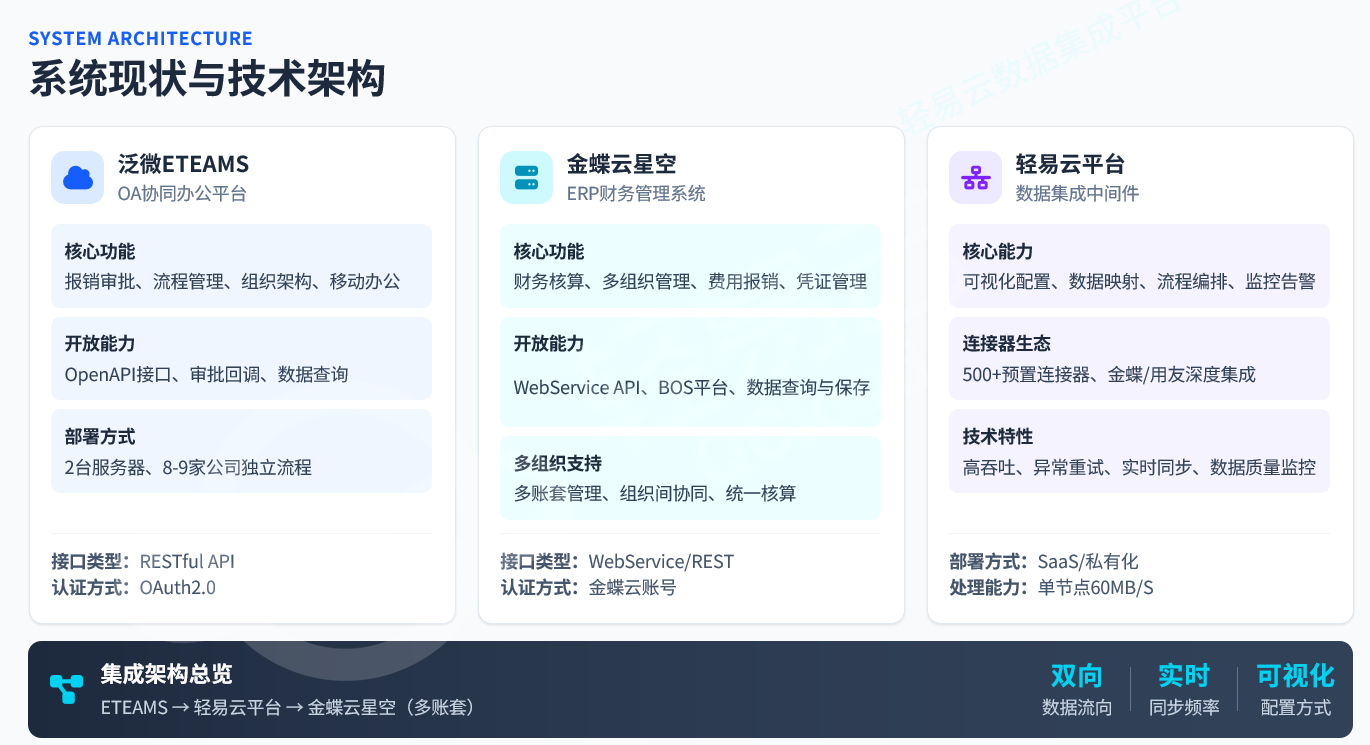The image size is (1370, 745).
Task: Open the 部署方式 box listing 2台服务器
Action: 241,451
